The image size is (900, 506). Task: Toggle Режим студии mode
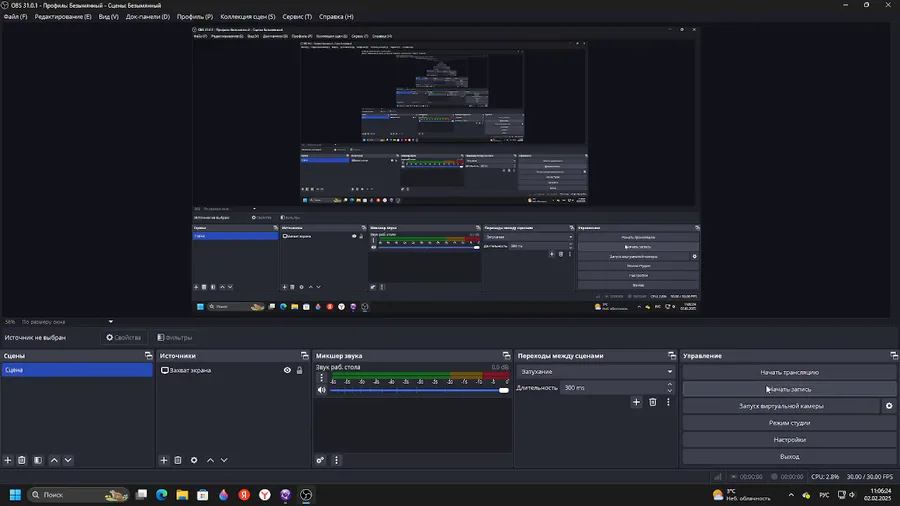tap(789, 423)
